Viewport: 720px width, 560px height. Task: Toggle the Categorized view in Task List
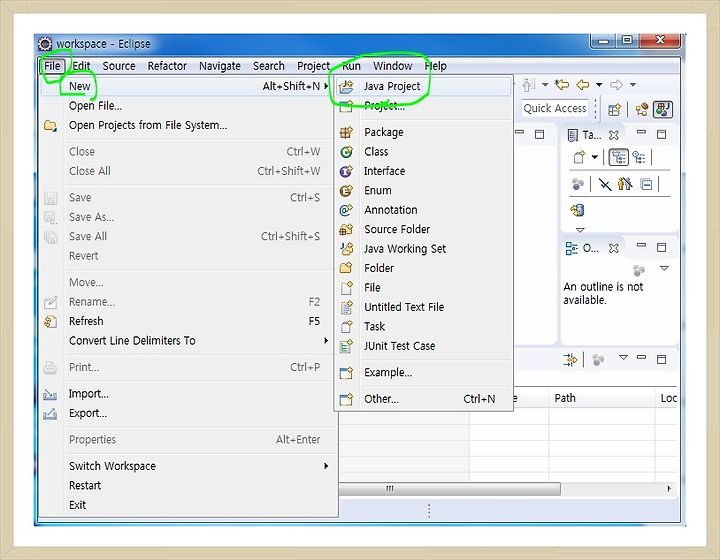(x=619, y=157)
